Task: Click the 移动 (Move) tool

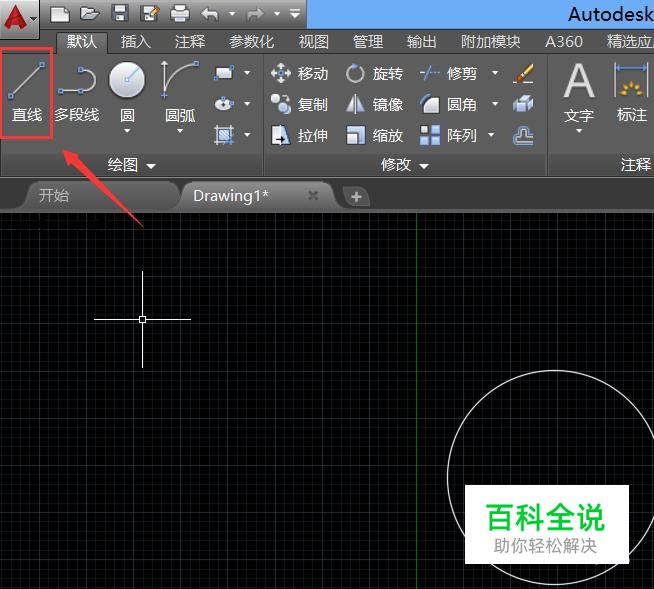Action: tap(300, 74)
